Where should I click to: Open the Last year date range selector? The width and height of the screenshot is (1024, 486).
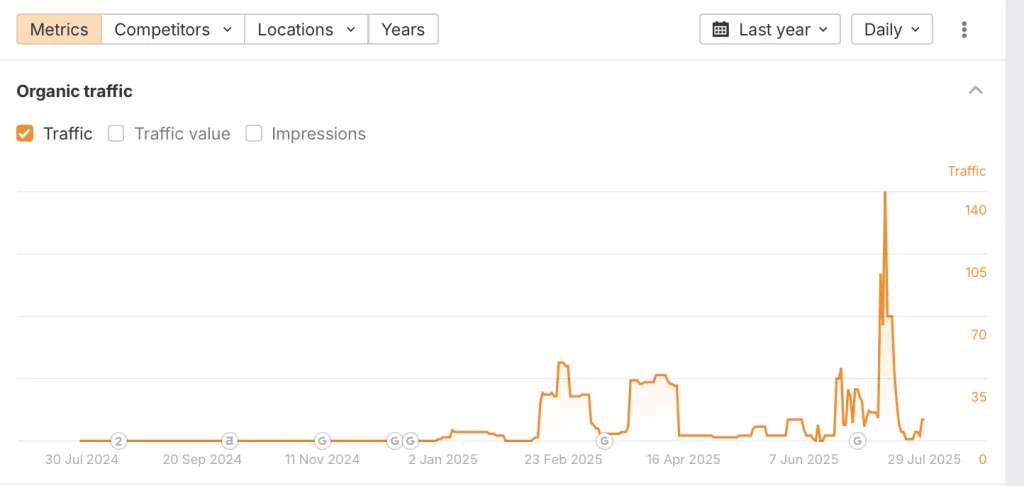coord(769,29)
